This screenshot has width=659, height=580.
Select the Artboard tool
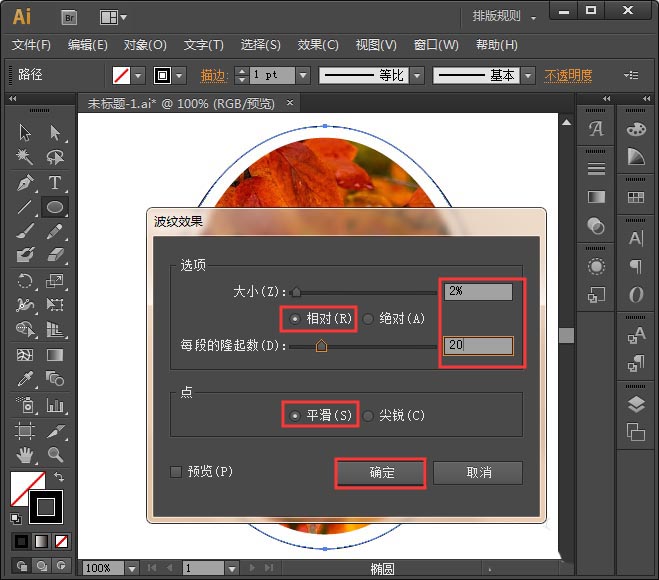click(24, 431)
